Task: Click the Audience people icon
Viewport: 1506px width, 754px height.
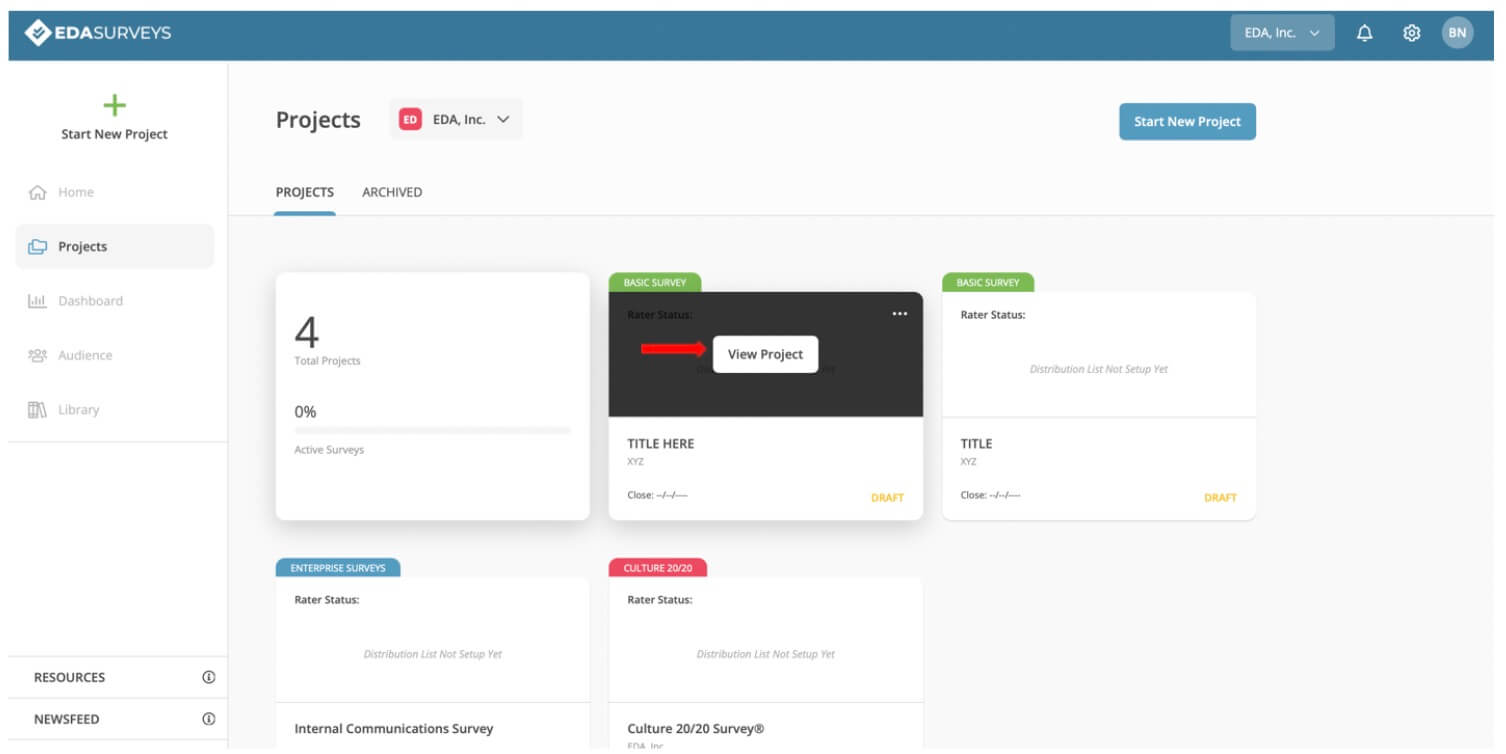Action: point(38,355)
